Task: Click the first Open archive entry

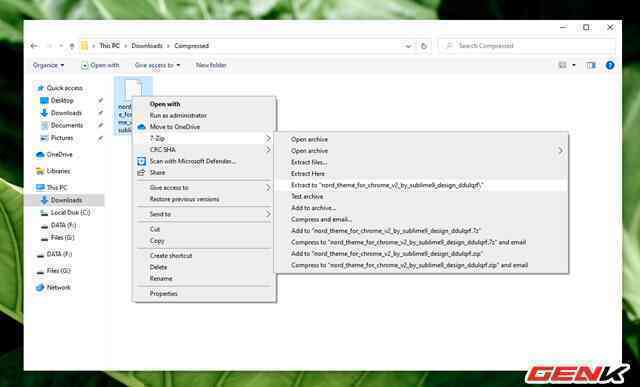Action: (x=421, y=140)
